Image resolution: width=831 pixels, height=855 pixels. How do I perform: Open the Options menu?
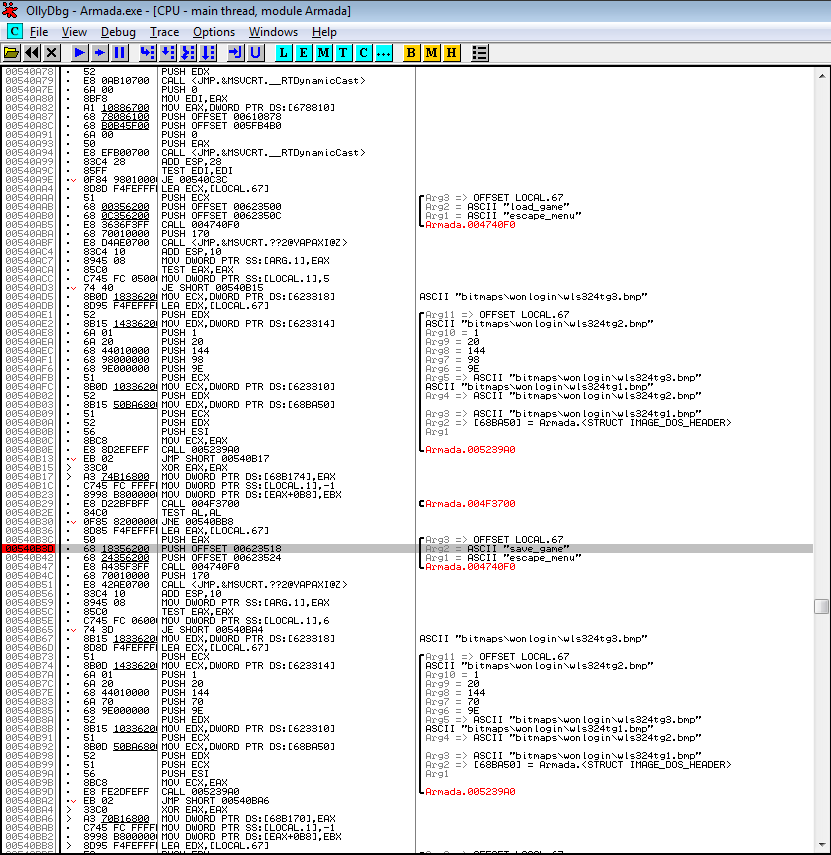tap(214, 32)
